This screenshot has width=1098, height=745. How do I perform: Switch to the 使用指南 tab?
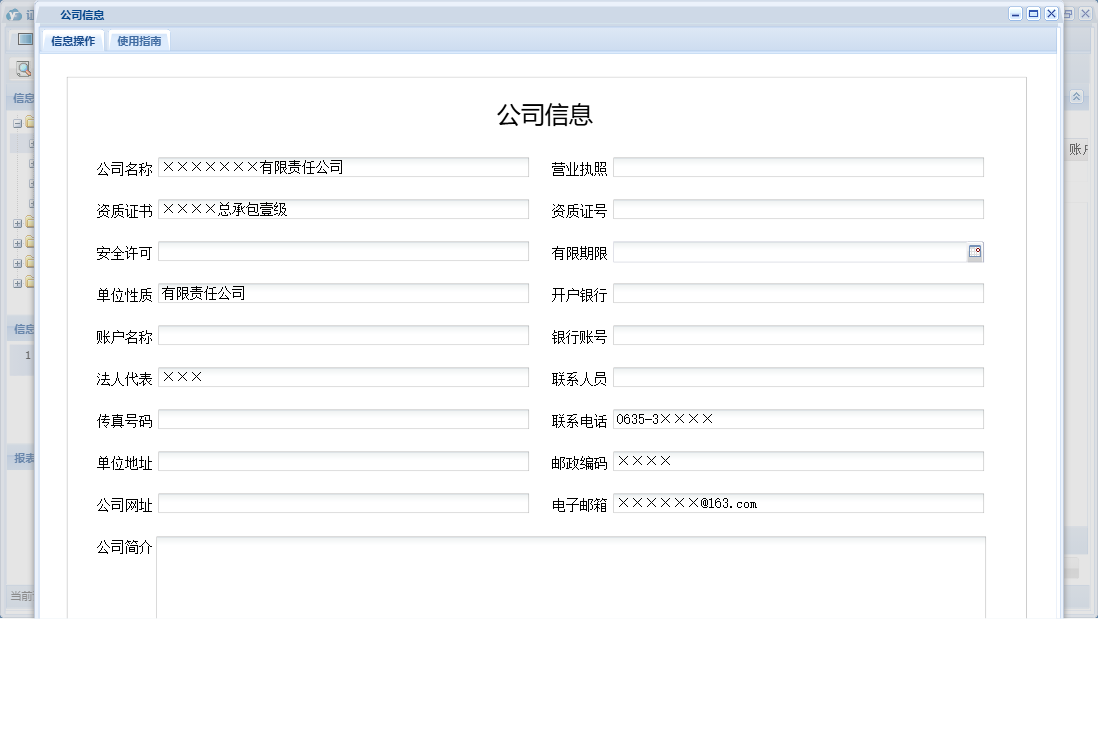[x=138, y=41]
